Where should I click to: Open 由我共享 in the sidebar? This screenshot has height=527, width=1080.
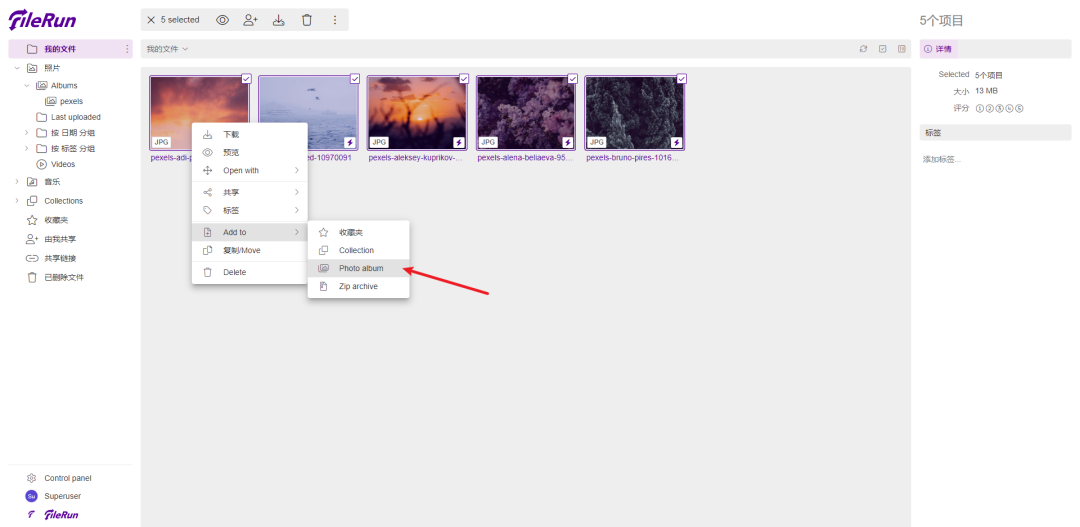coord(60,239)
